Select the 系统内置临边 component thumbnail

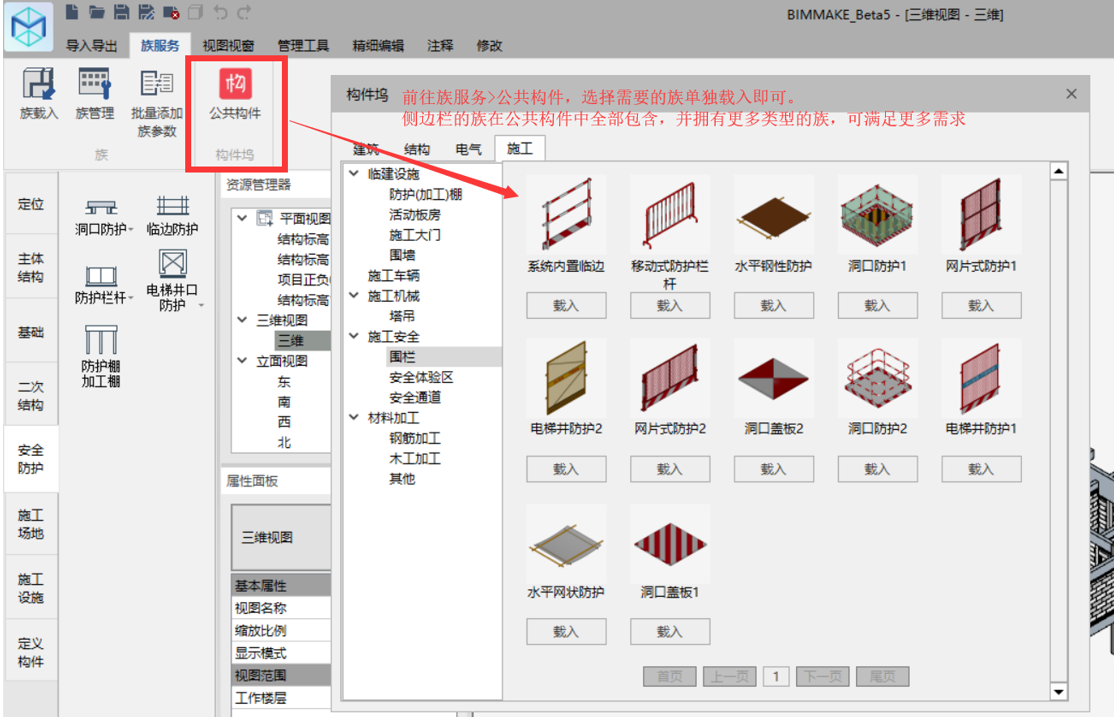point(566,215)
